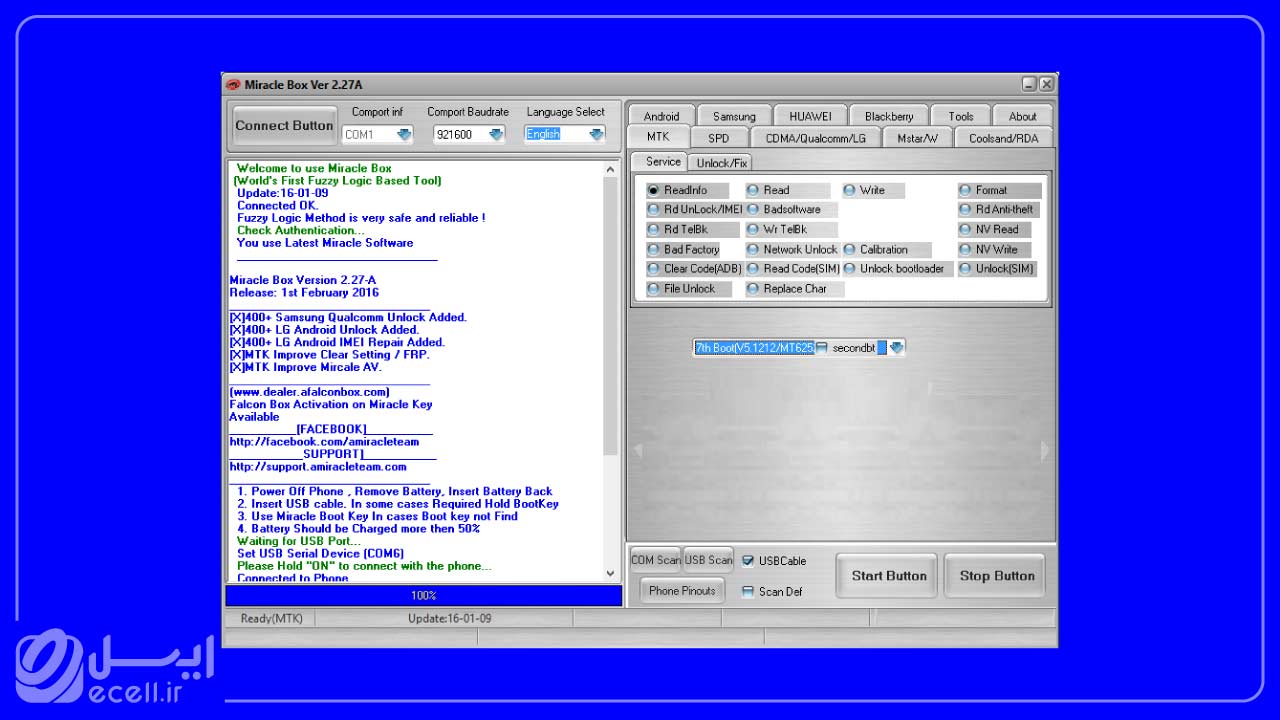Screen dimensions: 1280x720
Task: Switch to the HUAWEI tab
Action: coord(810,116)
